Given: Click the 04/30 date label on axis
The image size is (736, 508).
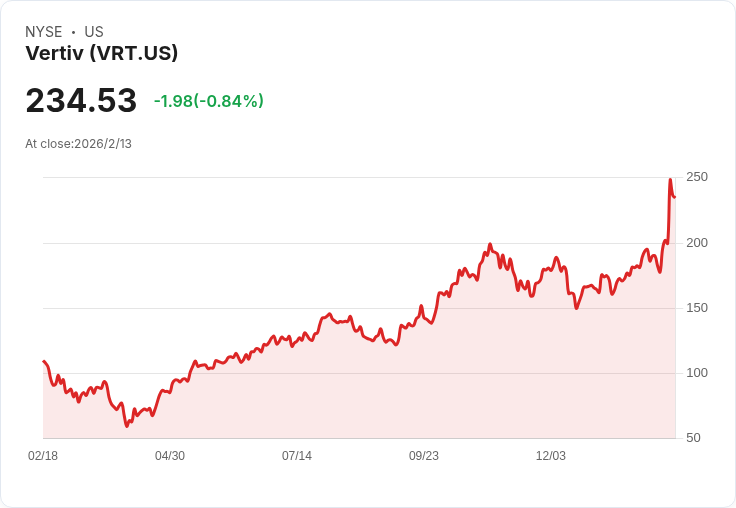Looking at the screenshot, I should tap(170, 455).
